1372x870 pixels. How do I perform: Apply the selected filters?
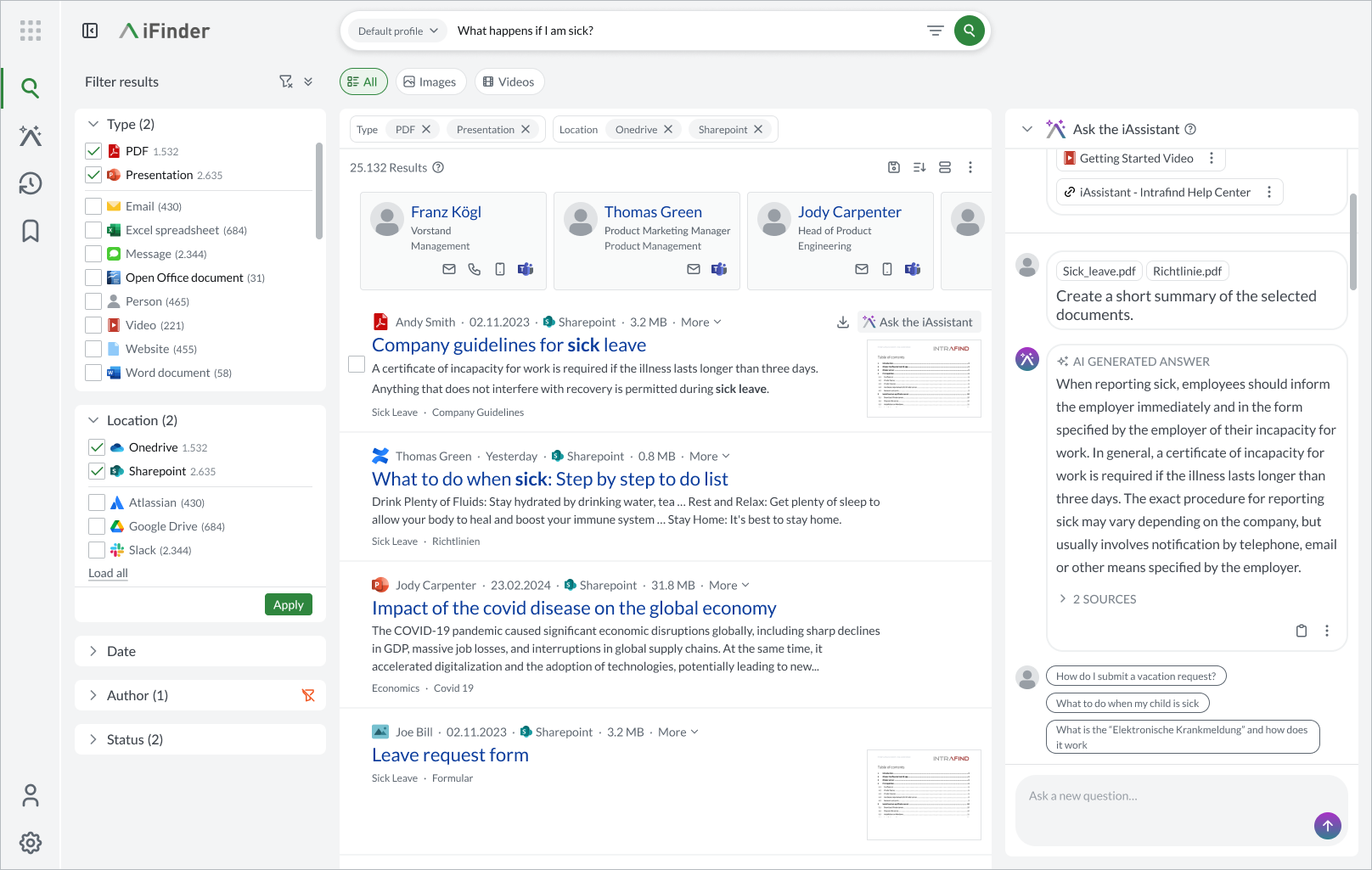pos(289,604)
